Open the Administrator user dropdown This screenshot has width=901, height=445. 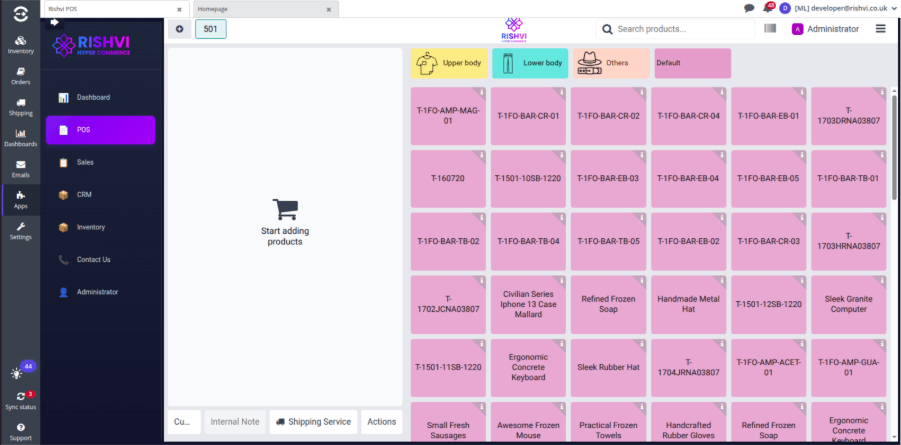825,29
